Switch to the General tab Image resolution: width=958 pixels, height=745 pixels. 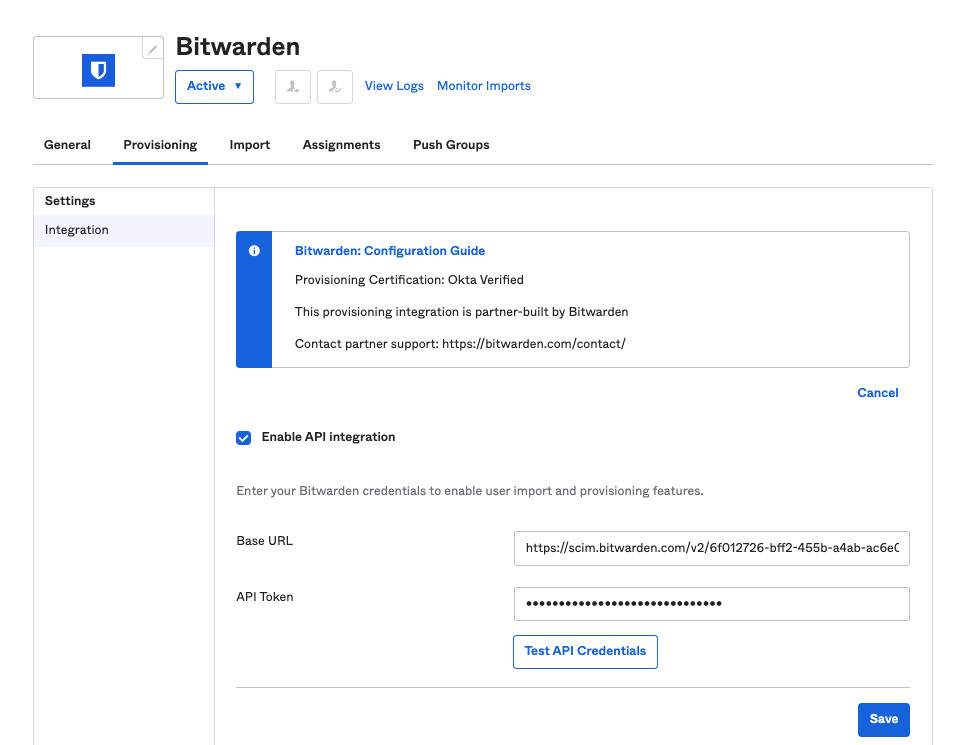coord(67,145)
